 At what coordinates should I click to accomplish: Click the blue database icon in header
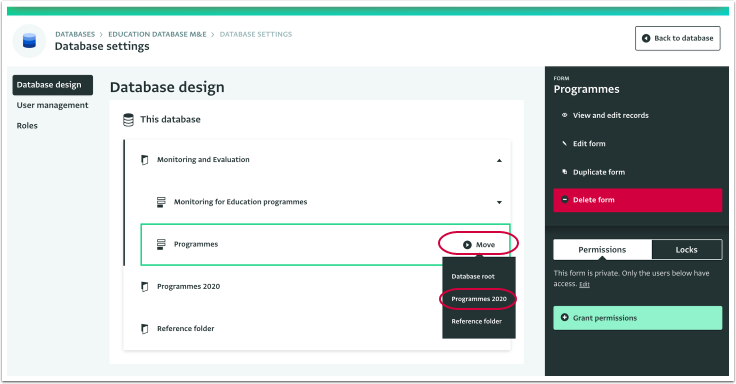29,41
